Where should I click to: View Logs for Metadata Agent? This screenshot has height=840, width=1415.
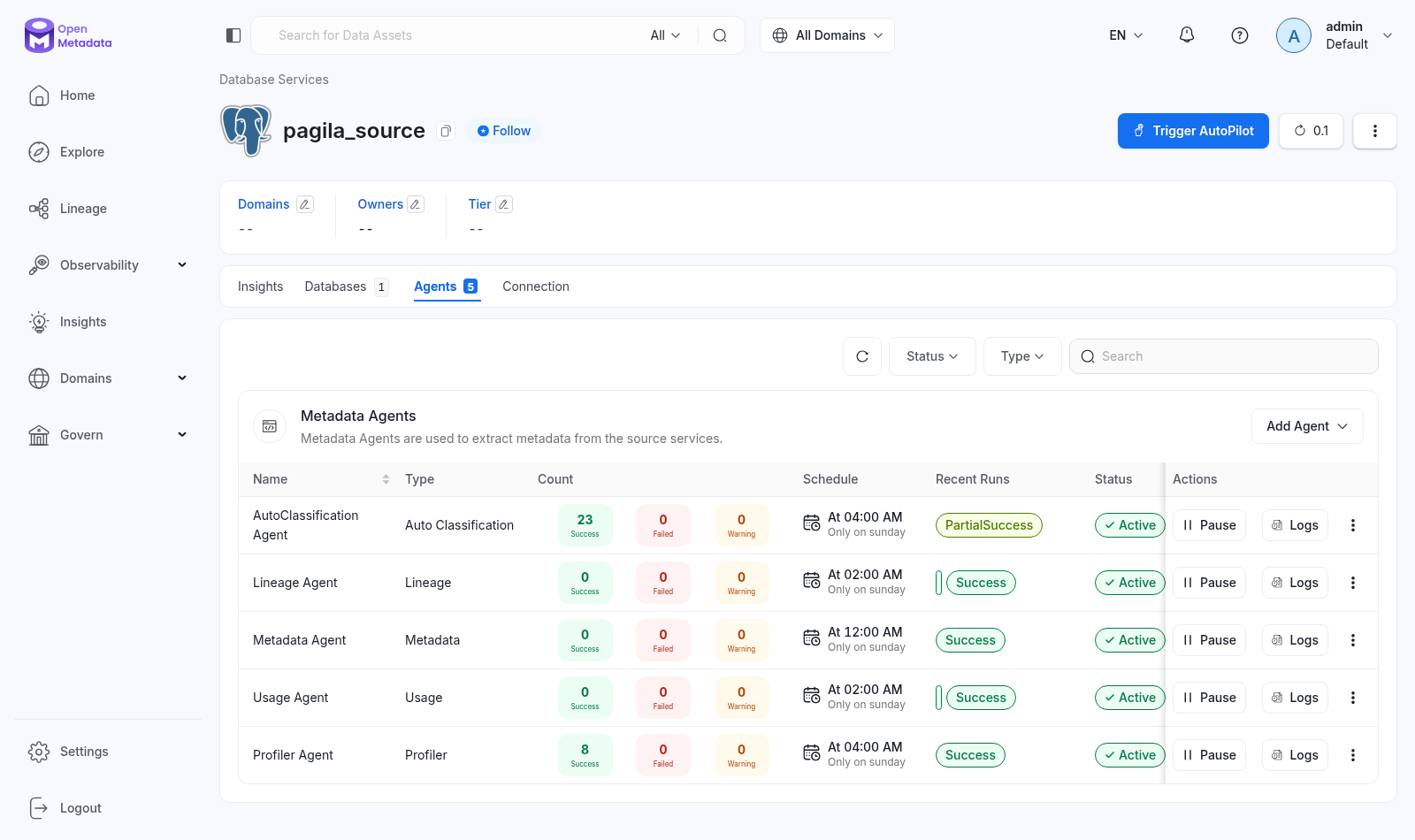tap(1296, 640)
